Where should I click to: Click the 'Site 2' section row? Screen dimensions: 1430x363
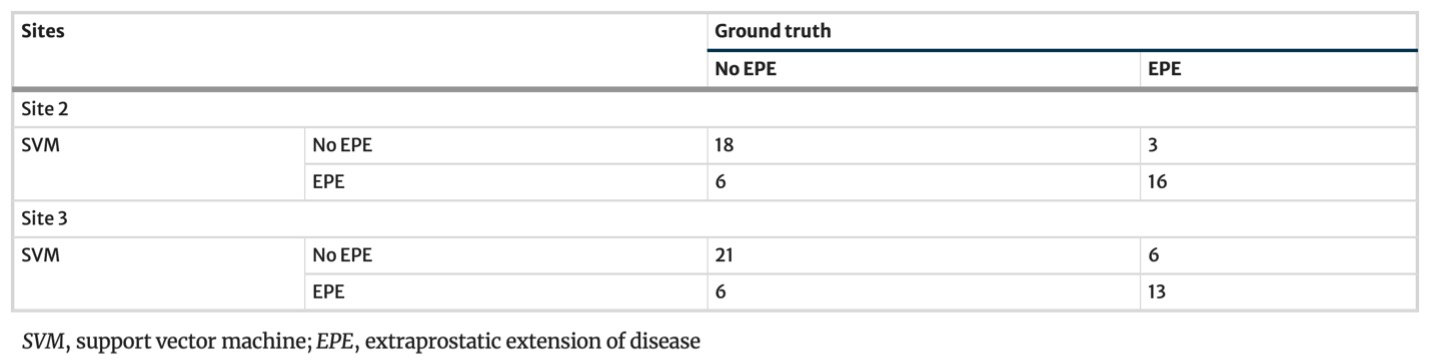tap(714, 109)
